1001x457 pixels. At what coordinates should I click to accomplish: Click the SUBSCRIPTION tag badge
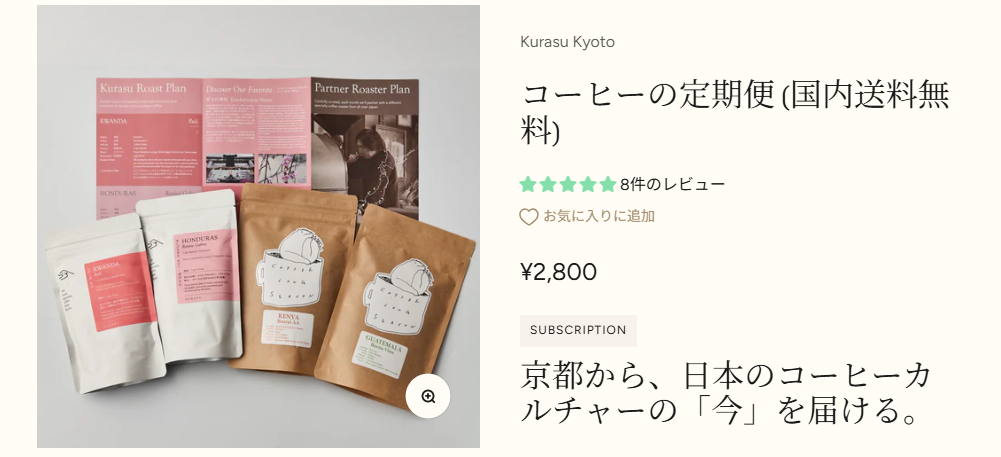coord(578,331)
